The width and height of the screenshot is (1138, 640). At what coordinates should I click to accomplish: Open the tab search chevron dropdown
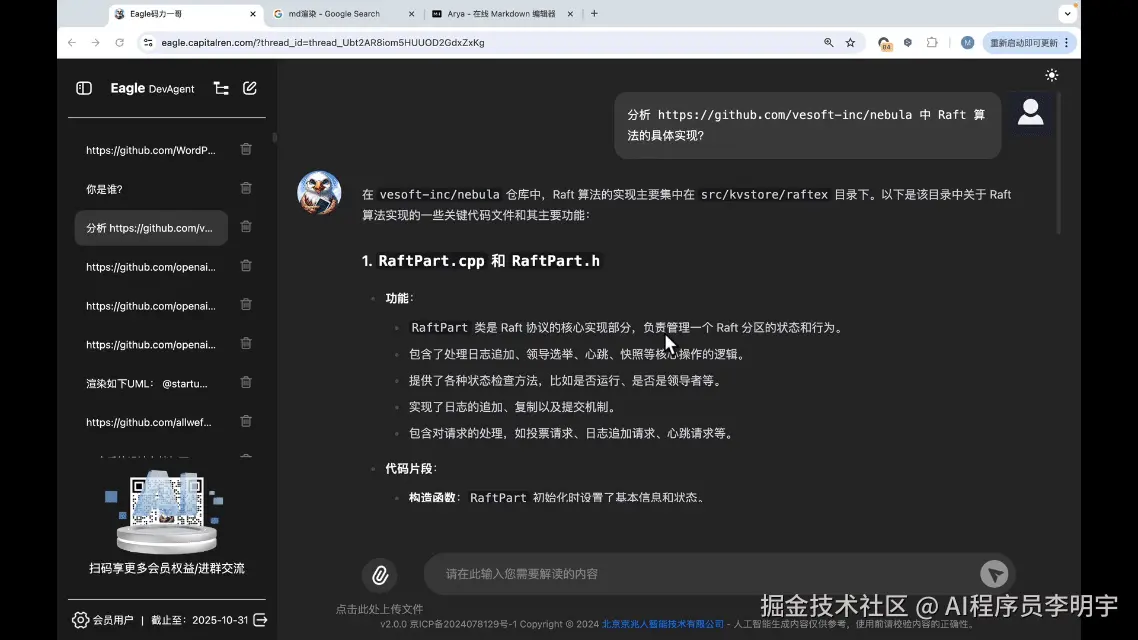(1067, 13)
